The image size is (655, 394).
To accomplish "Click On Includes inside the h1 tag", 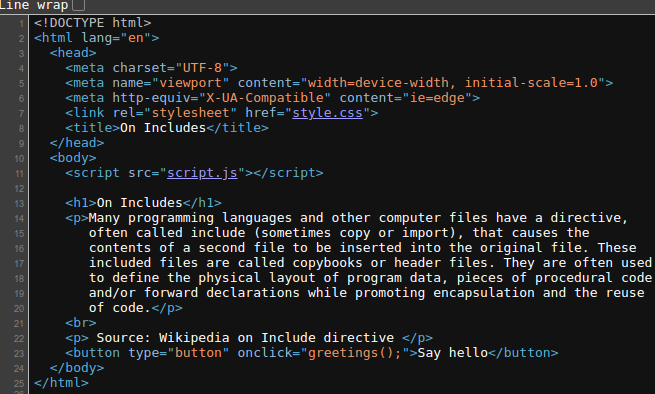I will click(140, 203).
